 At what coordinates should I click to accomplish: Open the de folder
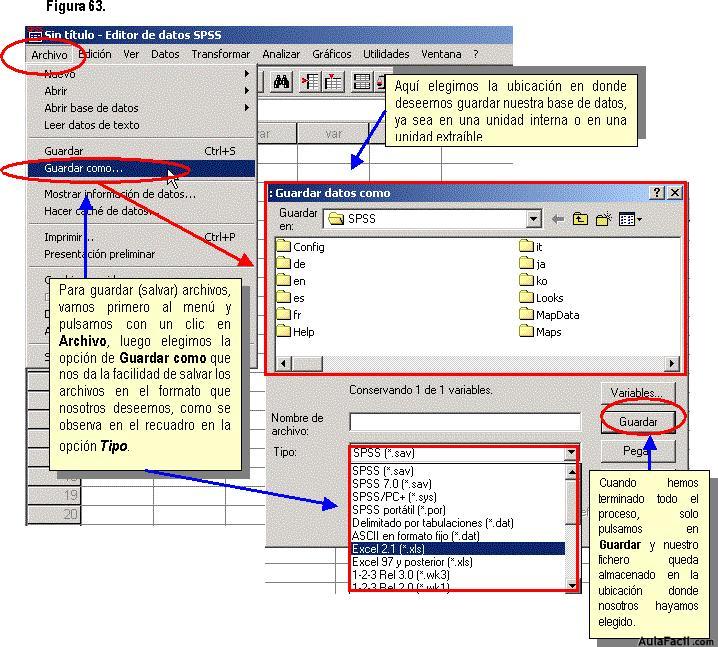(x=291, y=264)
